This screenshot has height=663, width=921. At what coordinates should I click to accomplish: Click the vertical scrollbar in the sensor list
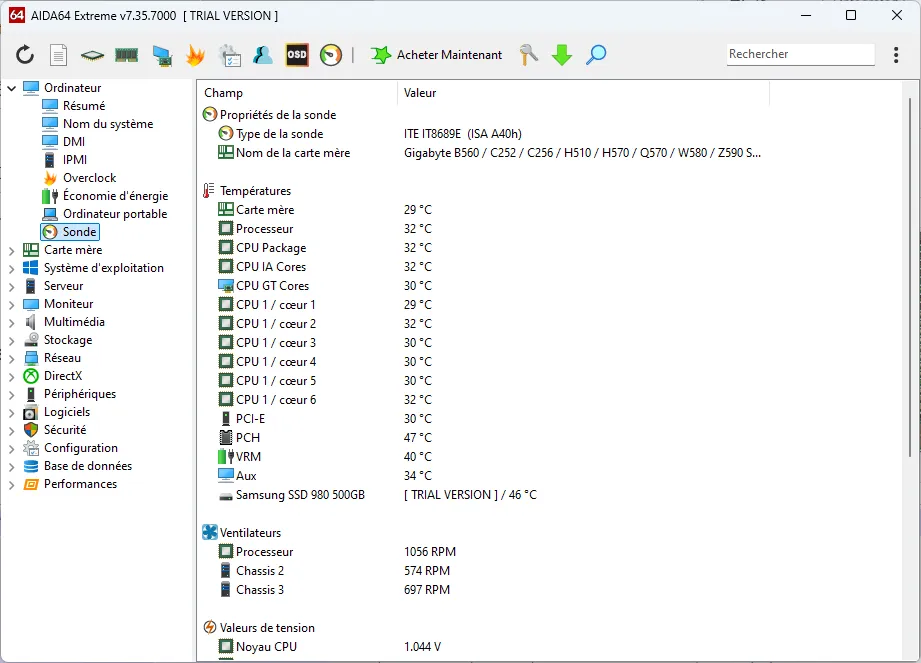tap(910, 278)
